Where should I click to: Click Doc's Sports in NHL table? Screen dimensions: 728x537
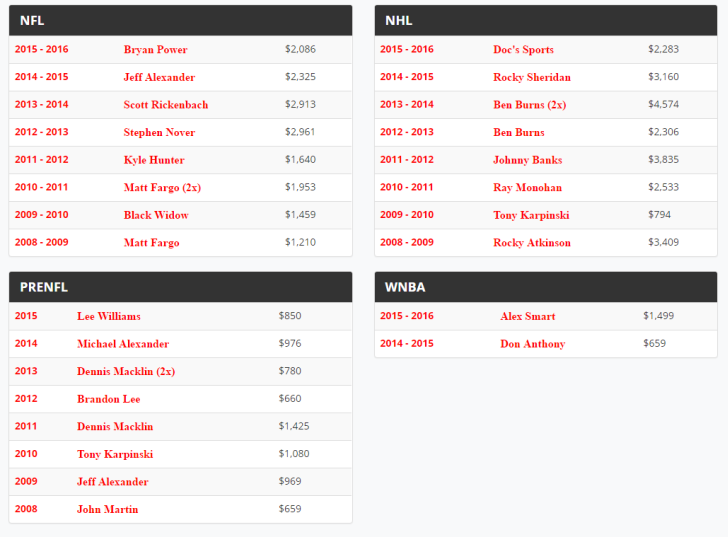tap(523, 50)
